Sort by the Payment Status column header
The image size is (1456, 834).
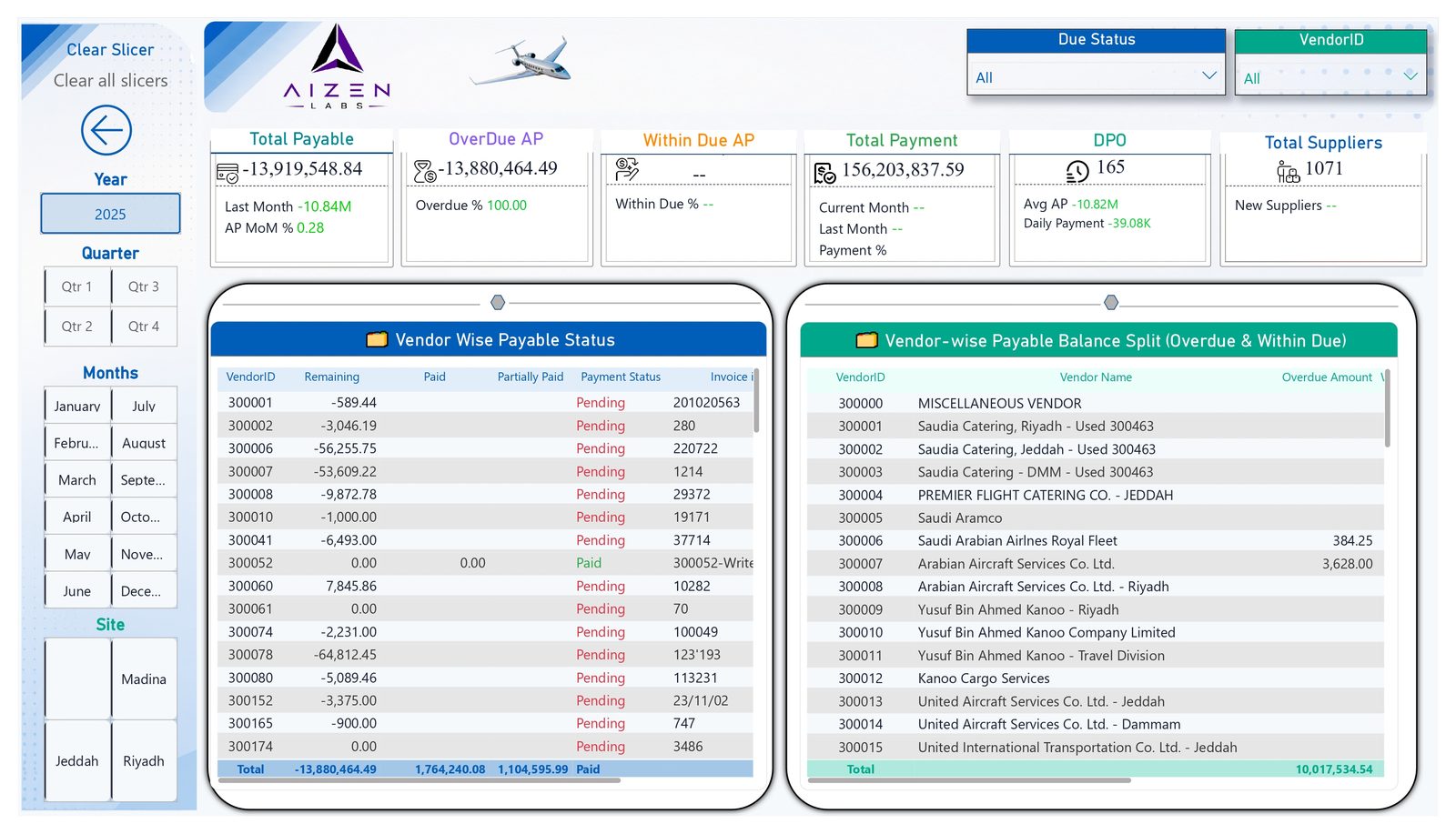coord(621,377)
